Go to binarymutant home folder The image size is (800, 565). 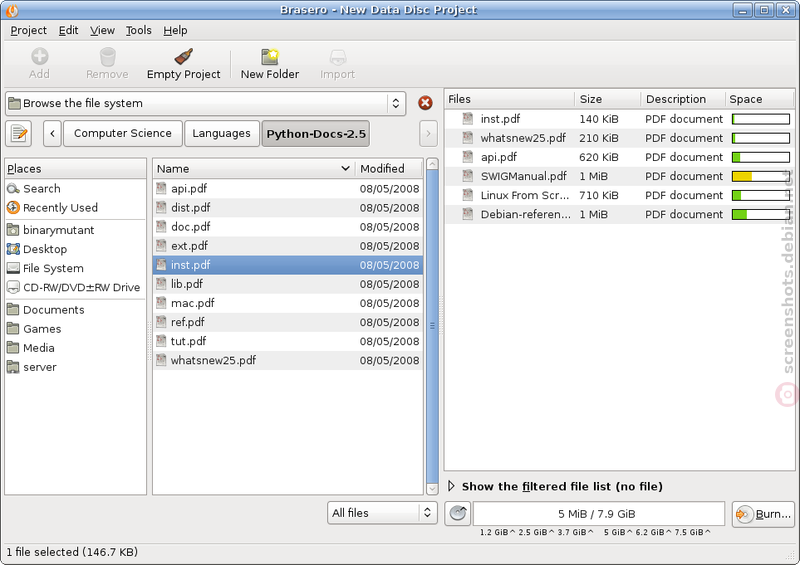[76, 230]
